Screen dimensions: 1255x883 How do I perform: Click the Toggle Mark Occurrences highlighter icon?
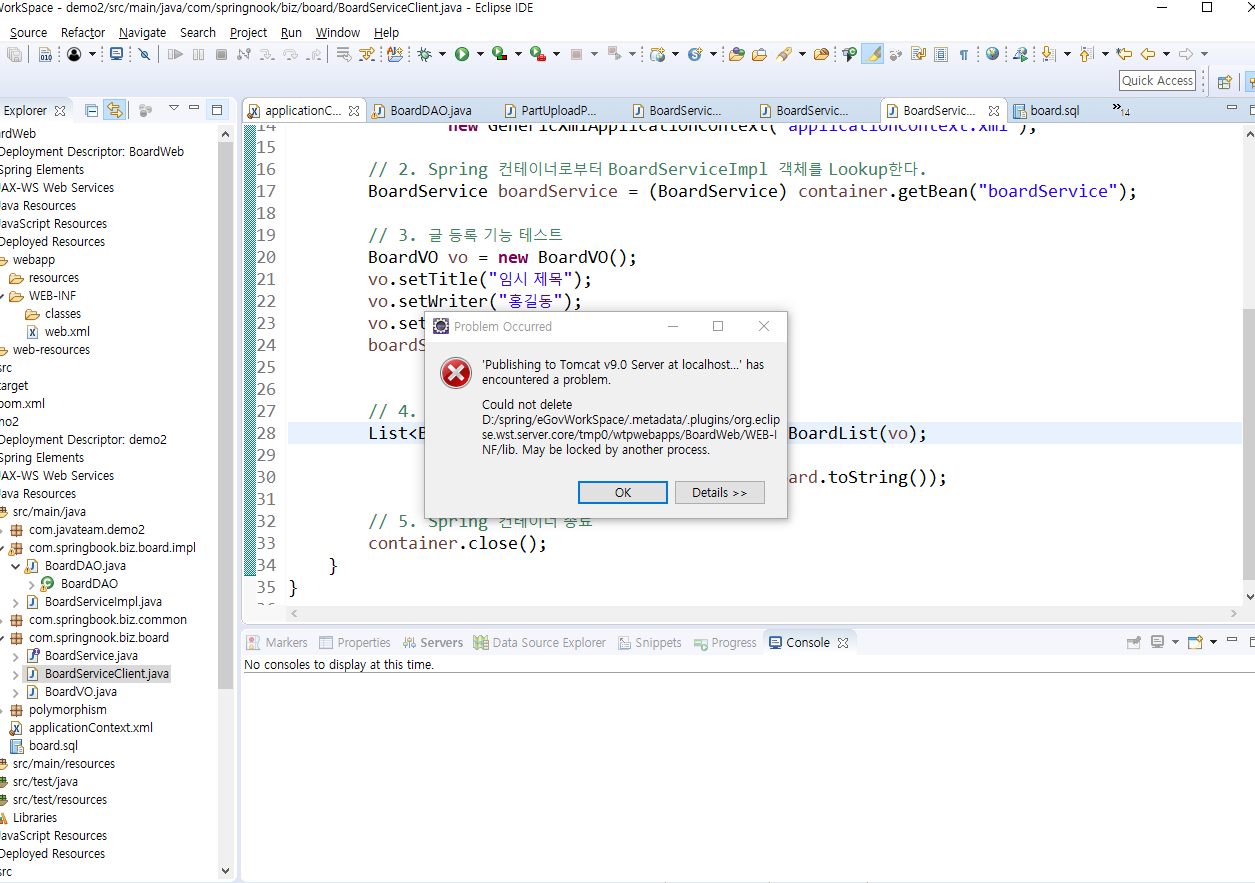[872, 54]
